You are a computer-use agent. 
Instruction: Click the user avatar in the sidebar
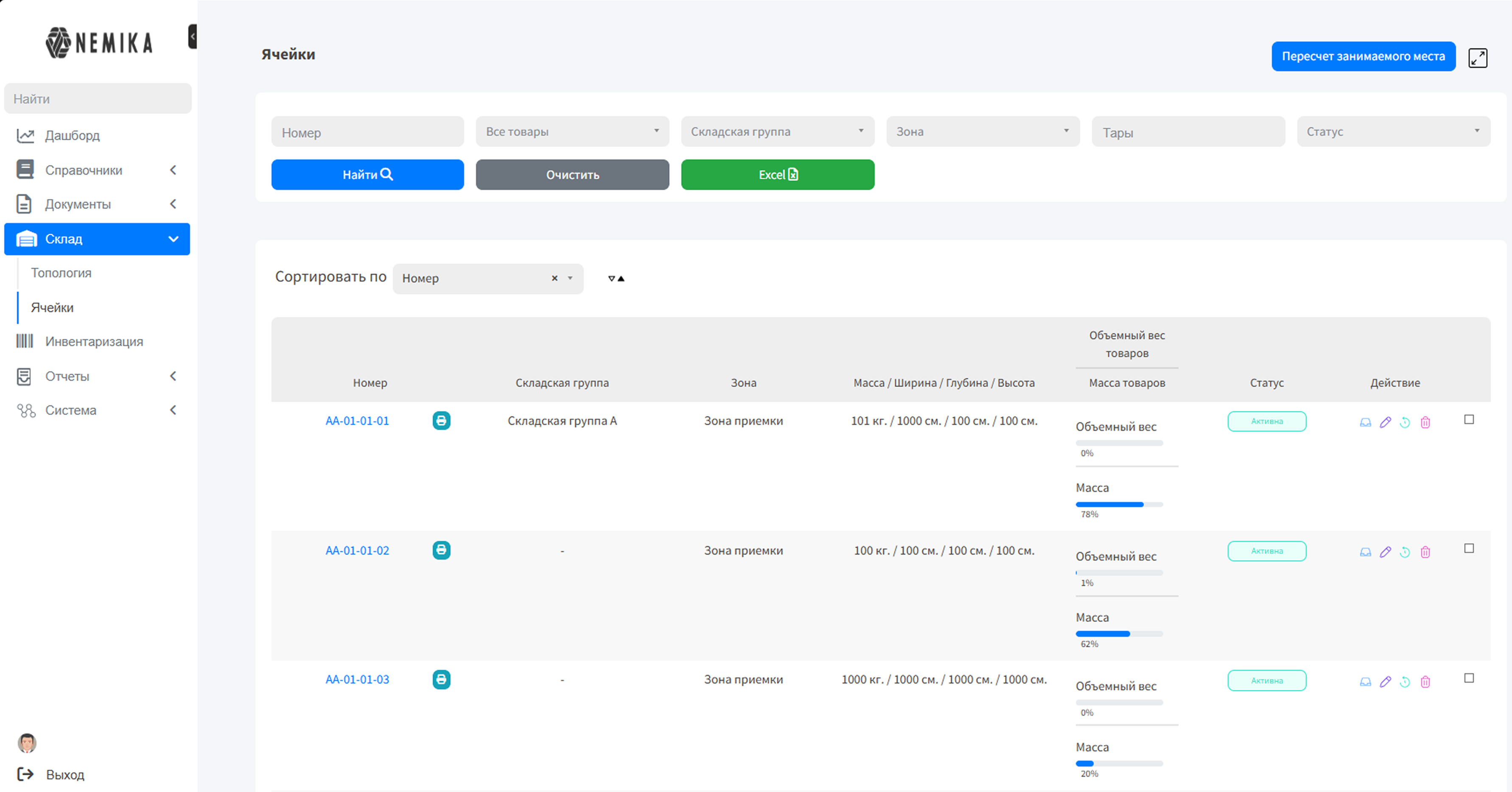(x=27, y=743)
